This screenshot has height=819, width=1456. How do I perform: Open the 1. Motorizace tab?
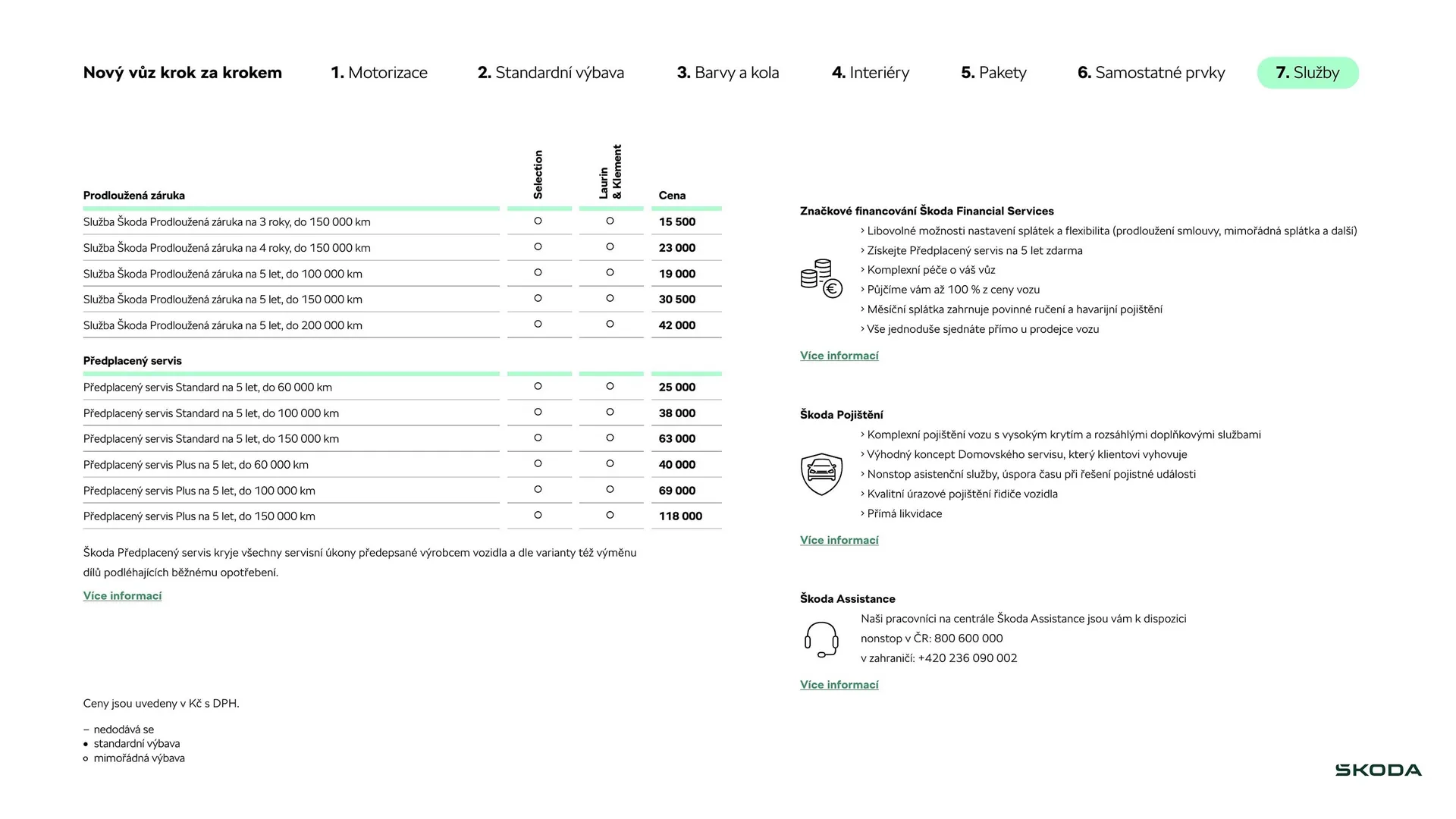point(379,73)
